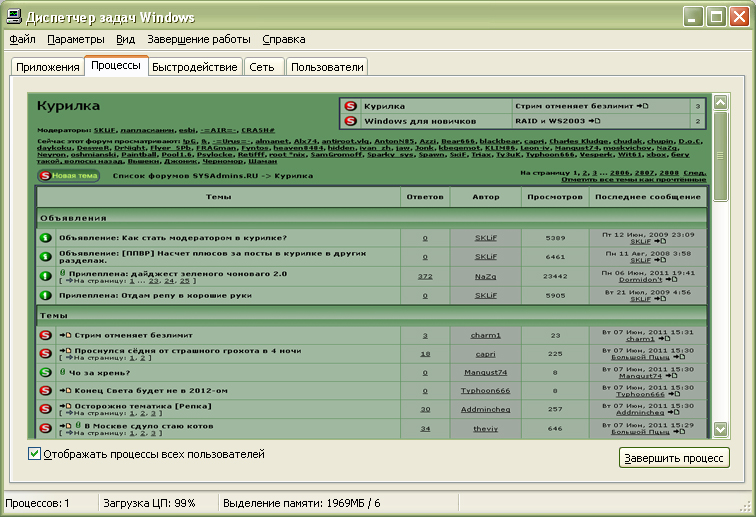Click the vertical scrollbar thumb
The image size is (756, 517).
tap(721, 156)
